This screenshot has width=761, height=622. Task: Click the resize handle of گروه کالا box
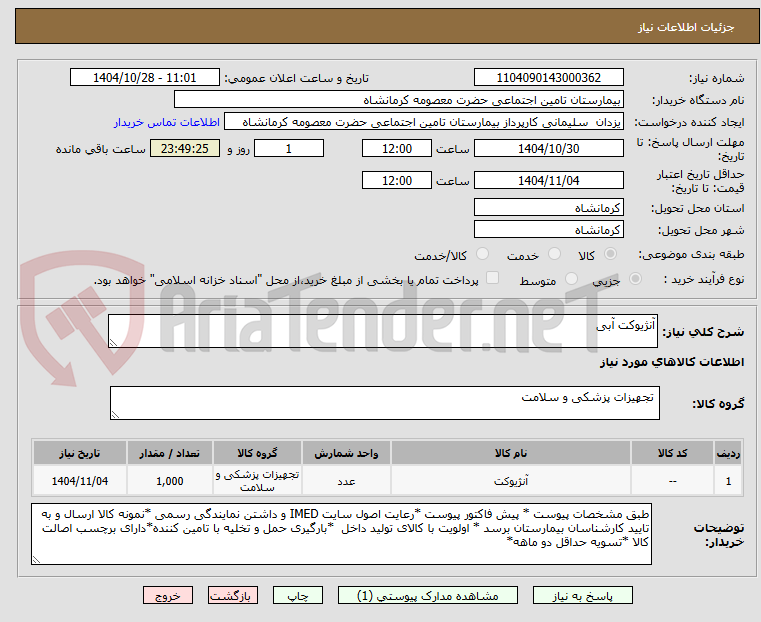(x=115, y=414)
